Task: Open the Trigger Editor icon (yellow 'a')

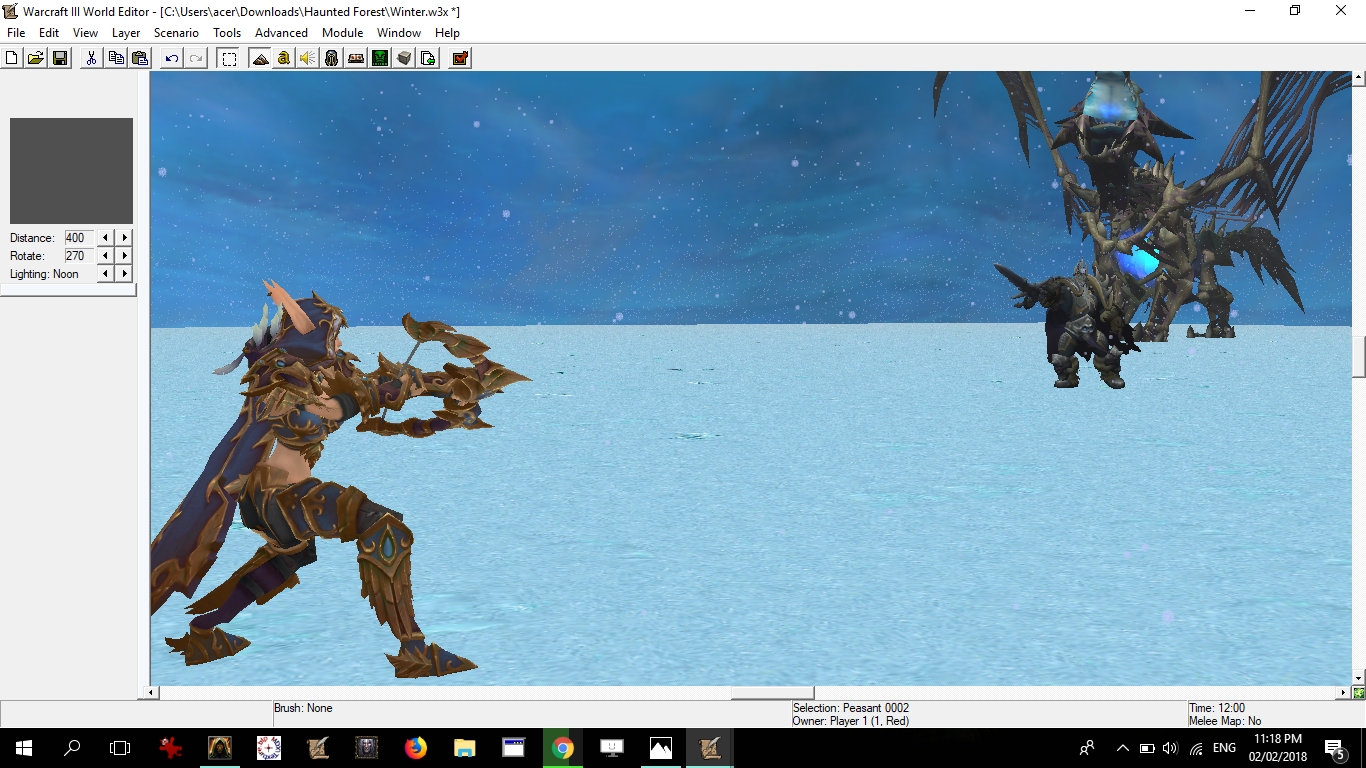Action: coord(284,58)
